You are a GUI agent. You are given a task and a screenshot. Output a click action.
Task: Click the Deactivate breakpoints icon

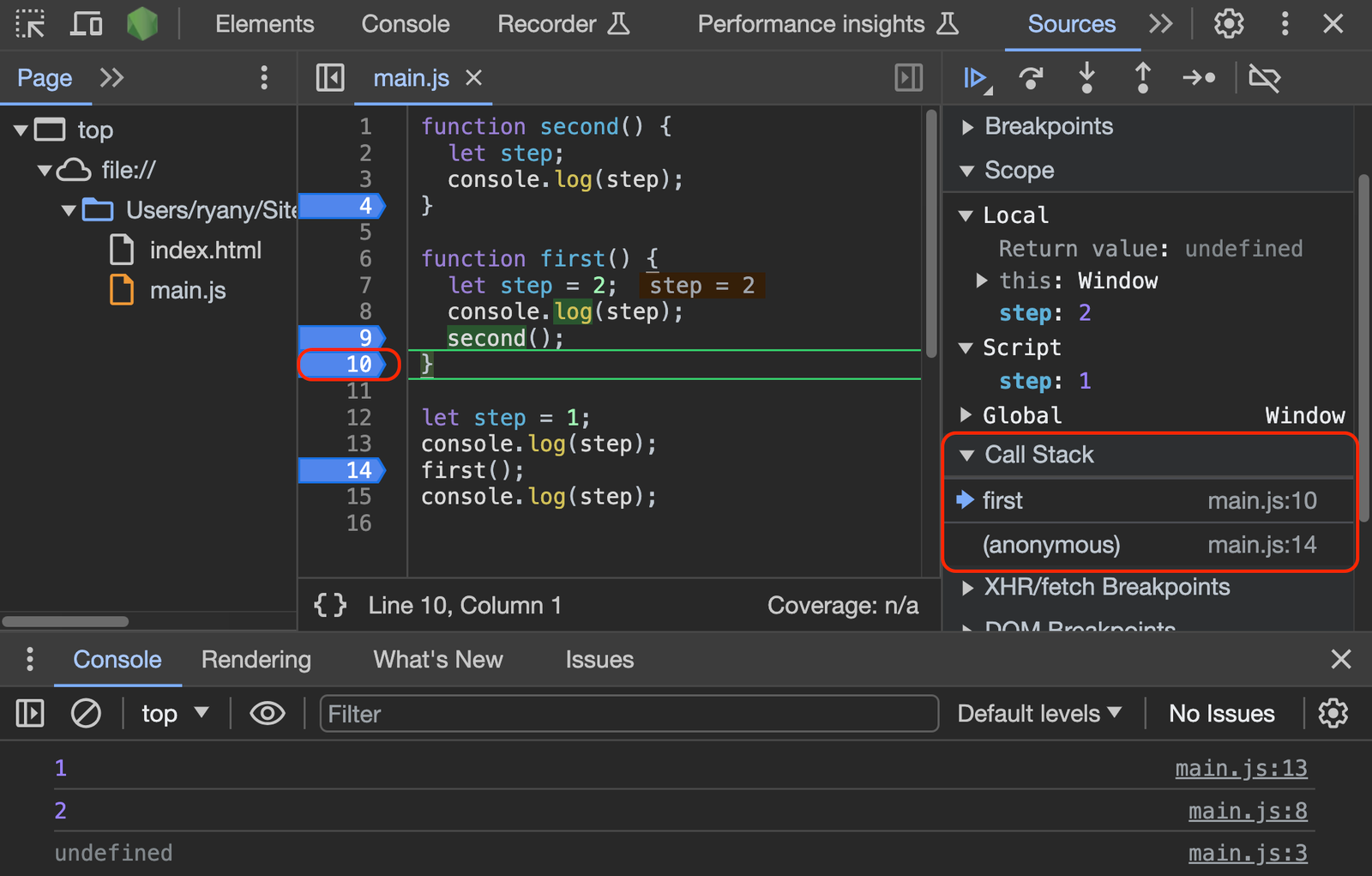[x=1265, y=77]
